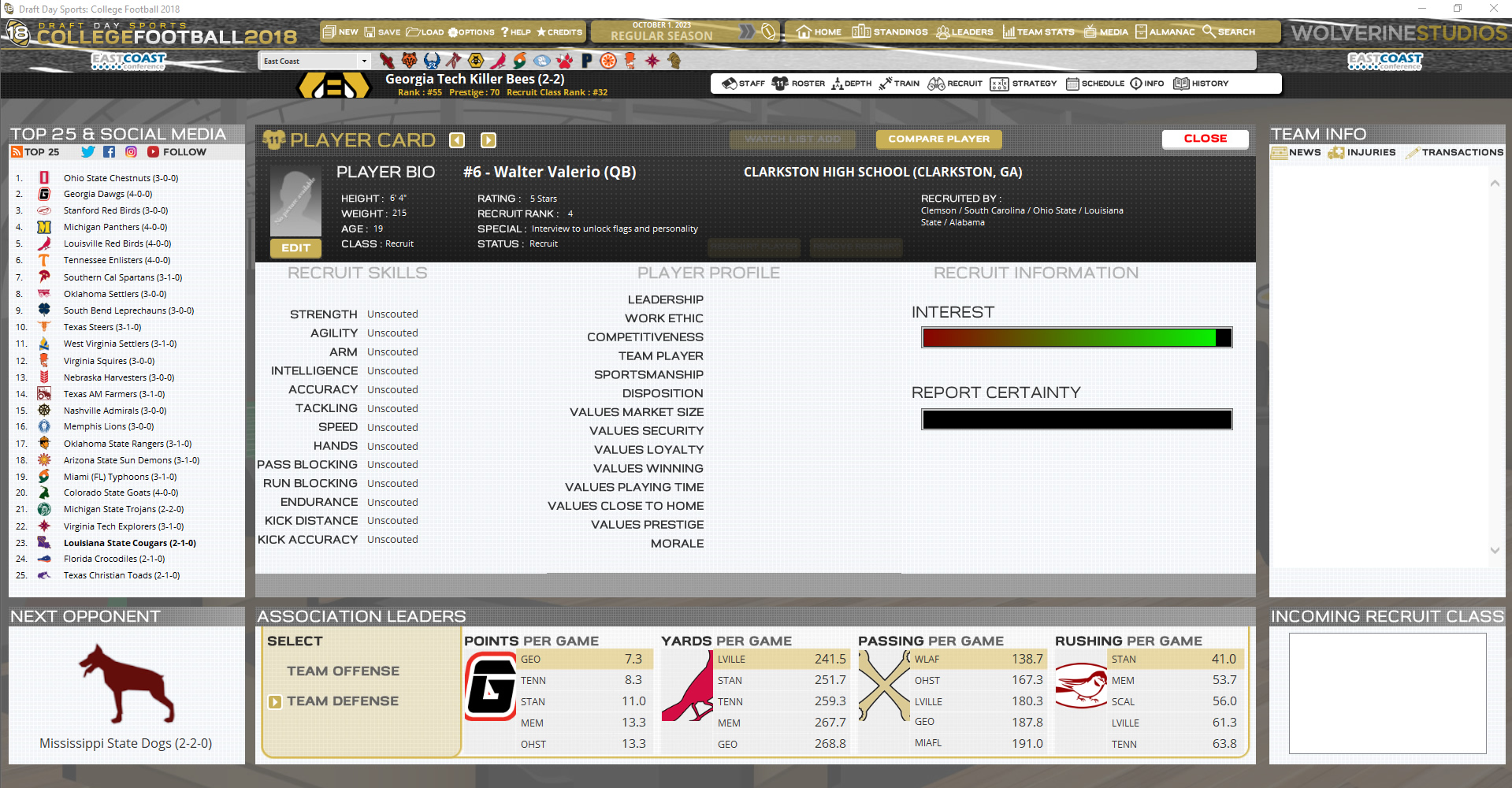Click the INTEREST gradient bar

pos(1075,337)
